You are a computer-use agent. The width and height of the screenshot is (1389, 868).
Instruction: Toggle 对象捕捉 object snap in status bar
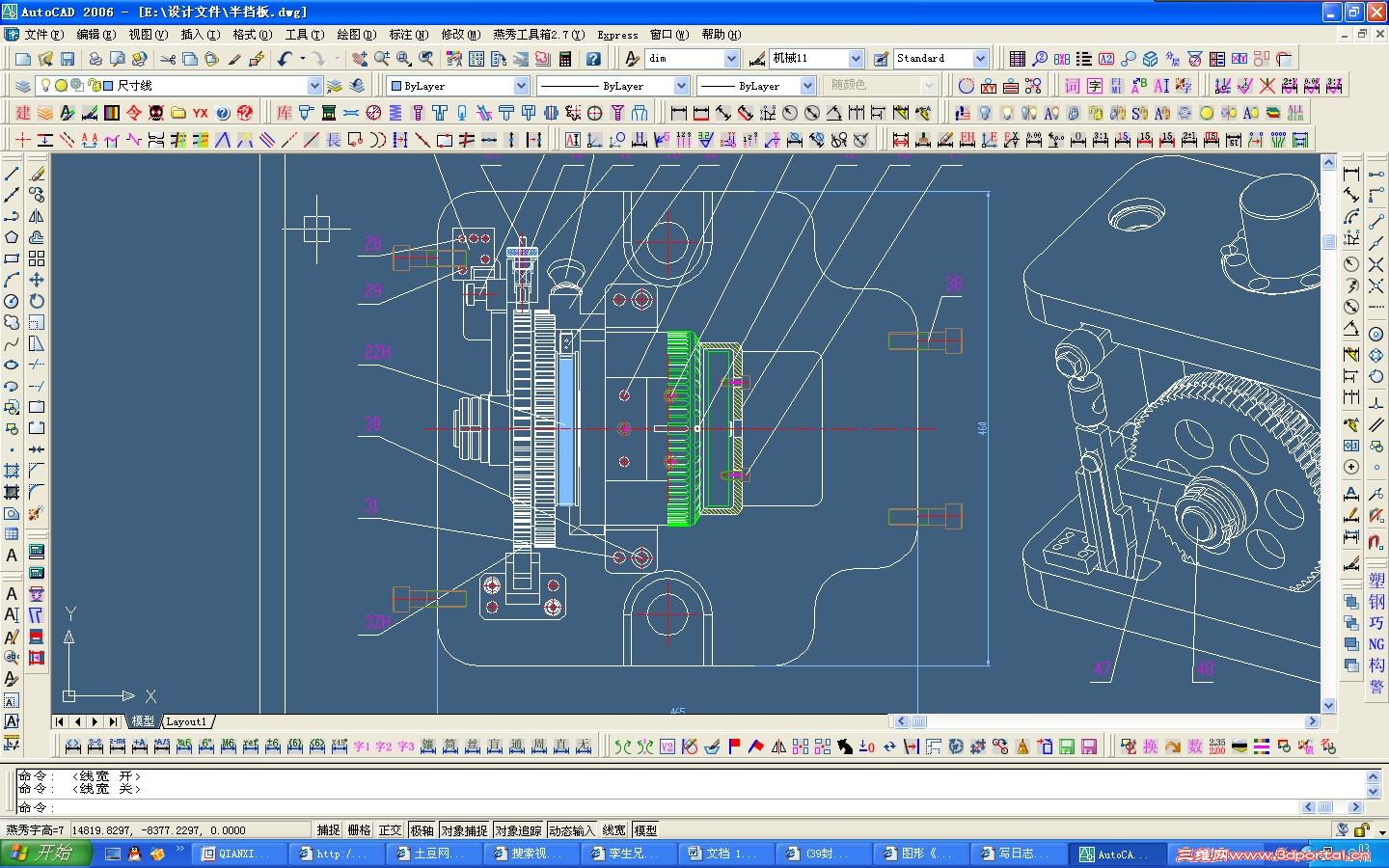tap(464, 830)
